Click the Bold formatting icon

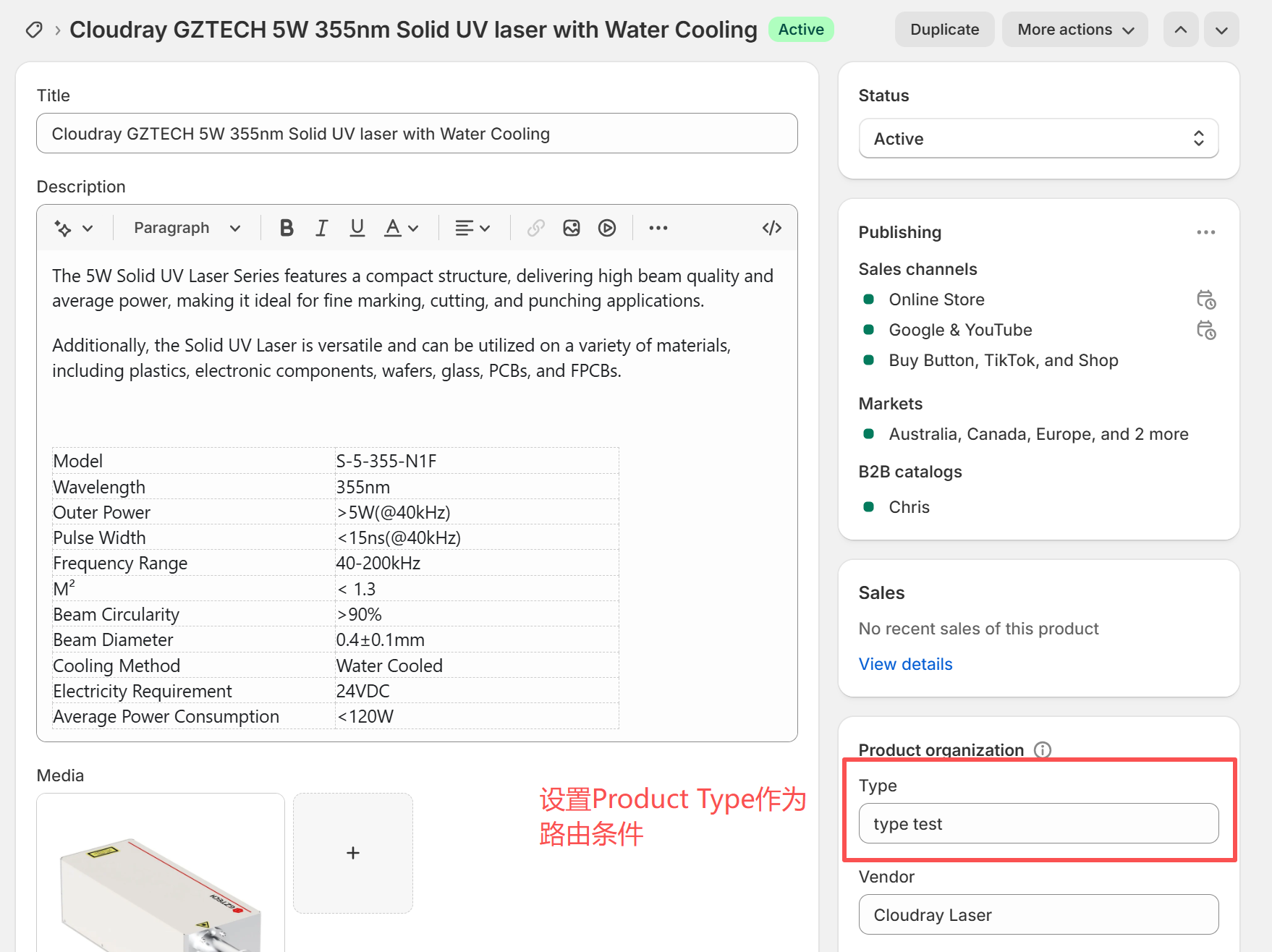click(287, 228)
